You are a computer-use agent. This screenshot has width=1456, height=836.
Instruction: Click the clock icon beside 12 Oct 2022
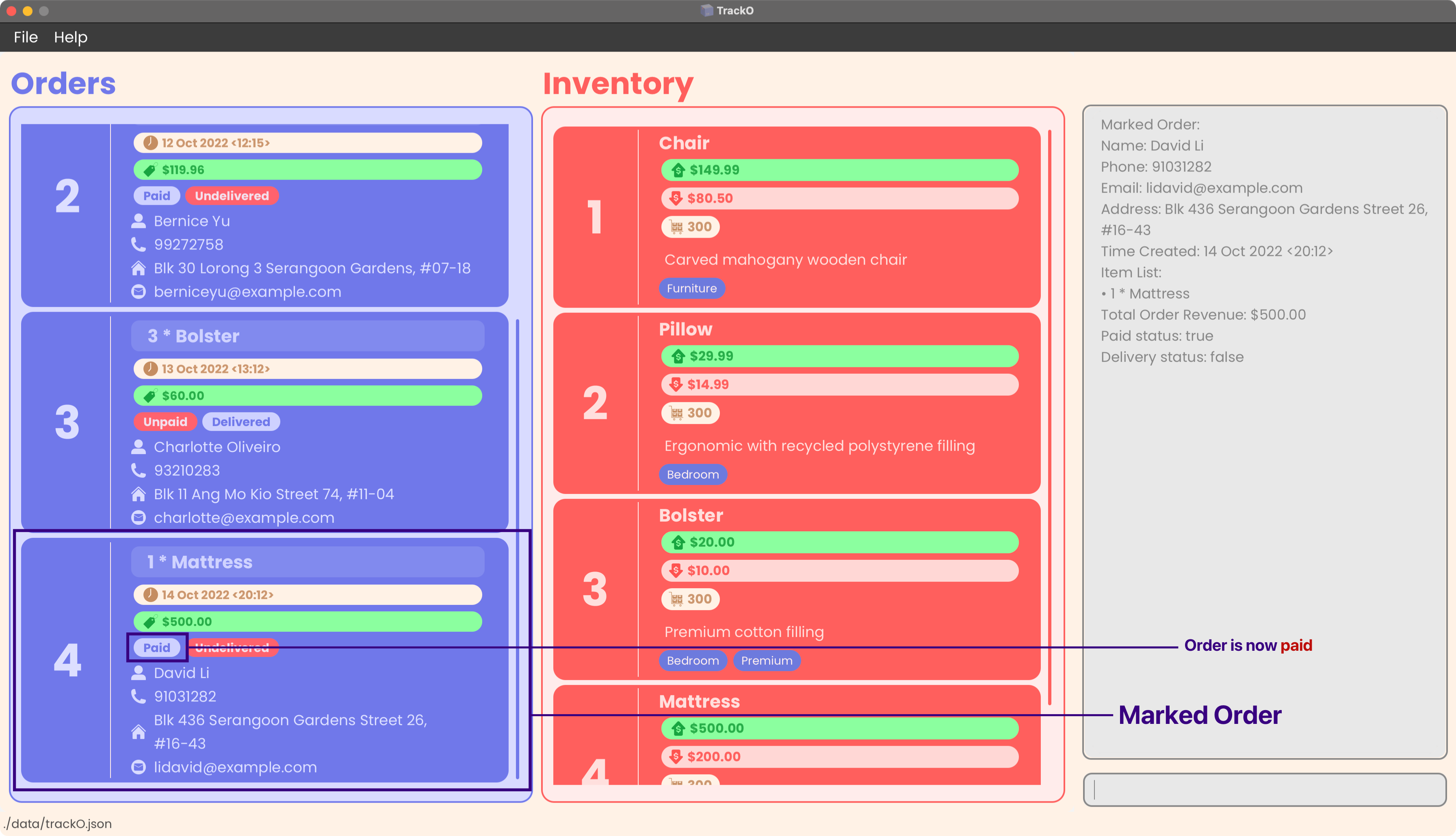point(150,143)
